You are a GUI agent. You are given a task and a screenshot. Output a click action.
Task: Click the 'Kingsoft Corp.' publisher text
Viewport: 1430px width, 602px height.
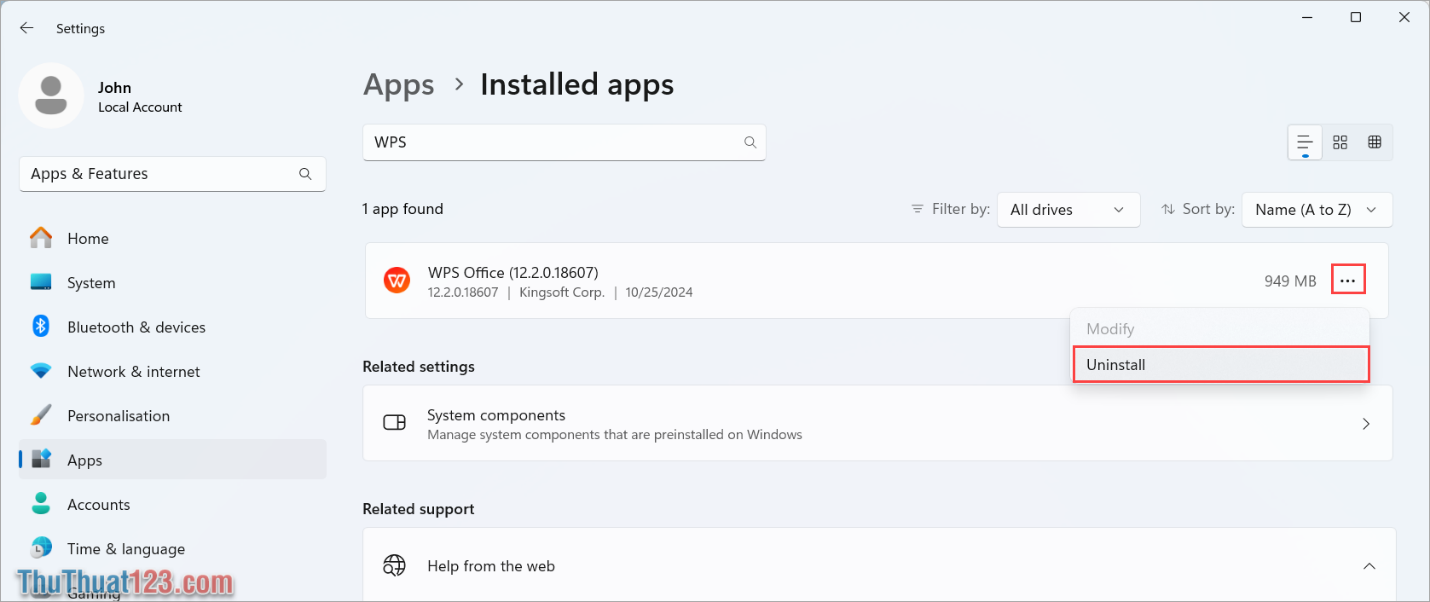(562, 293)
